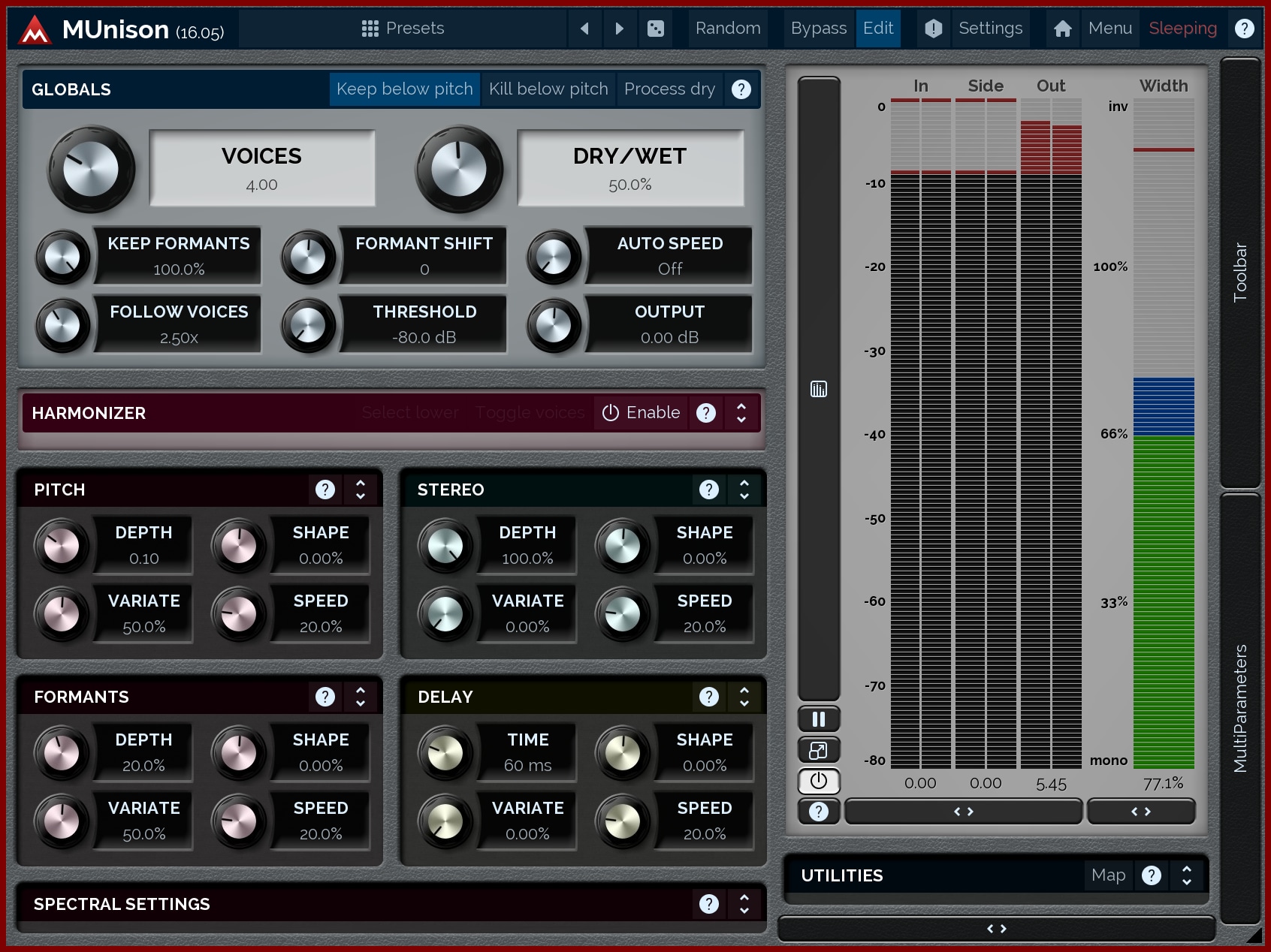Click the resize corner grip icon

point(1254,935)
